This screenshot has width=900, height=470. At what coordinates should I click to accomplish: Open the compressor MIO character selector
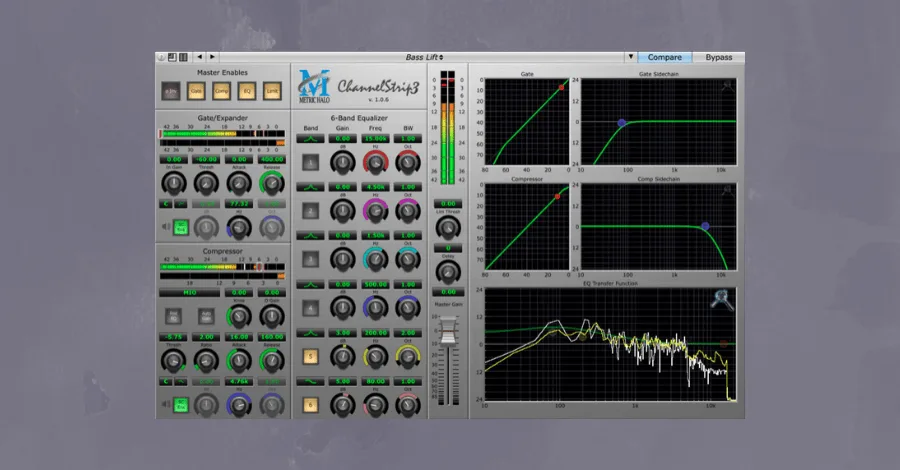click(x=189, y=293)
